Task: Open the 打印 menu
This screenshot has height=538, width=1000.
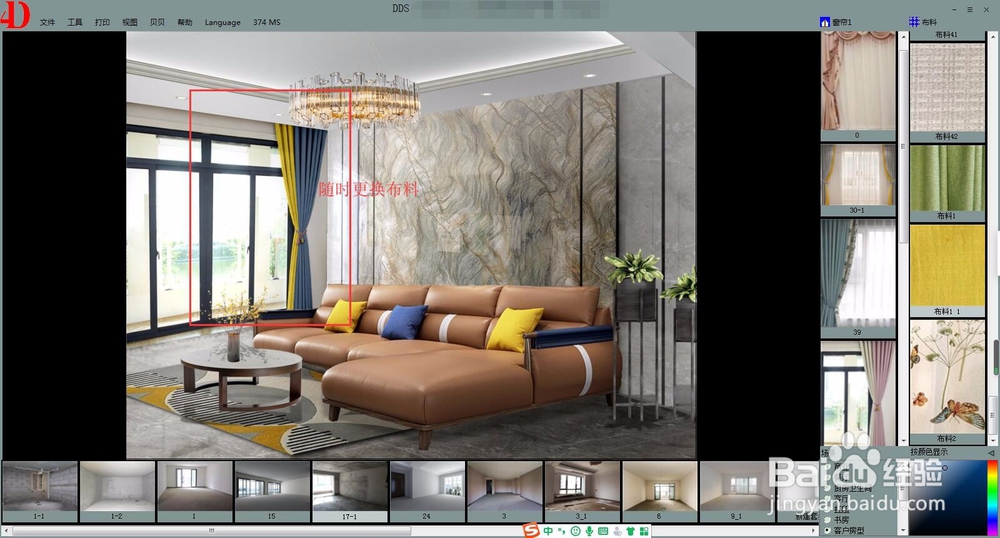Action: (x=102, y=22)
